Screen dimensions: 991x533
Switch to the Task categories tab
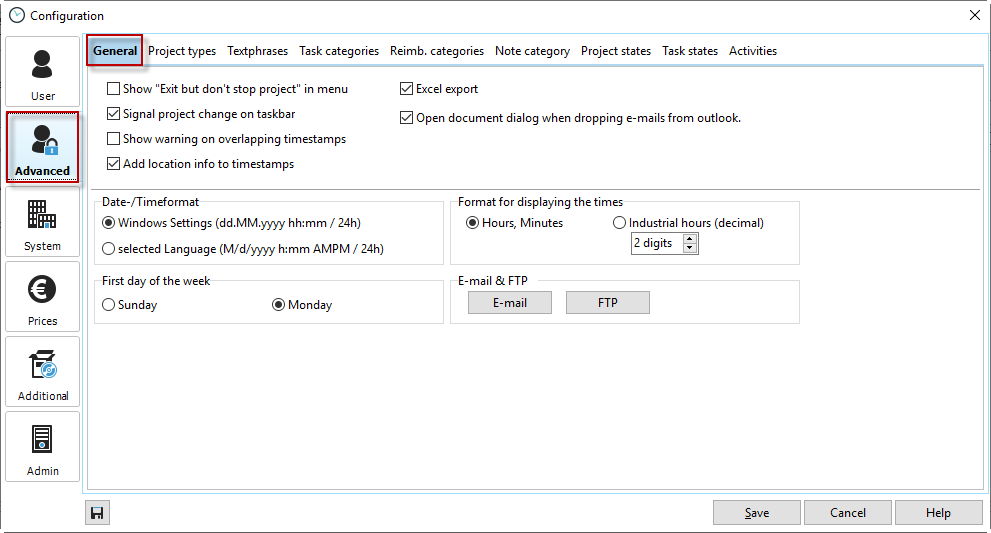tap(339, 51)
